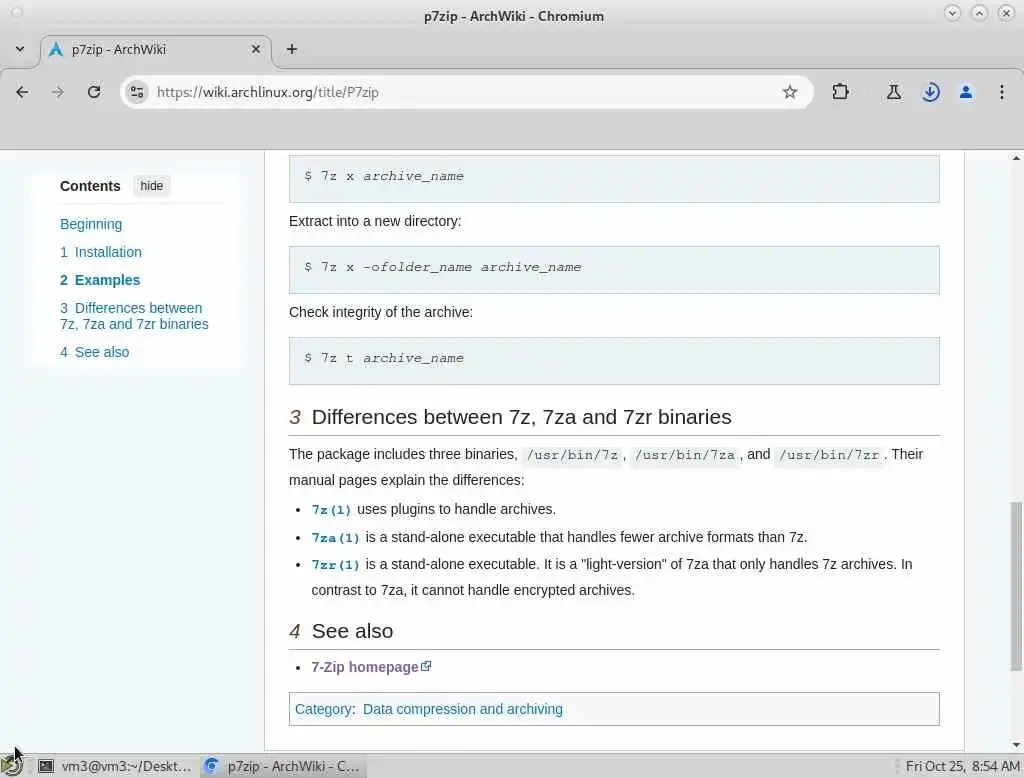
Task: Open the 7zr(1) manual page link
Action: [x=336, y=564]
